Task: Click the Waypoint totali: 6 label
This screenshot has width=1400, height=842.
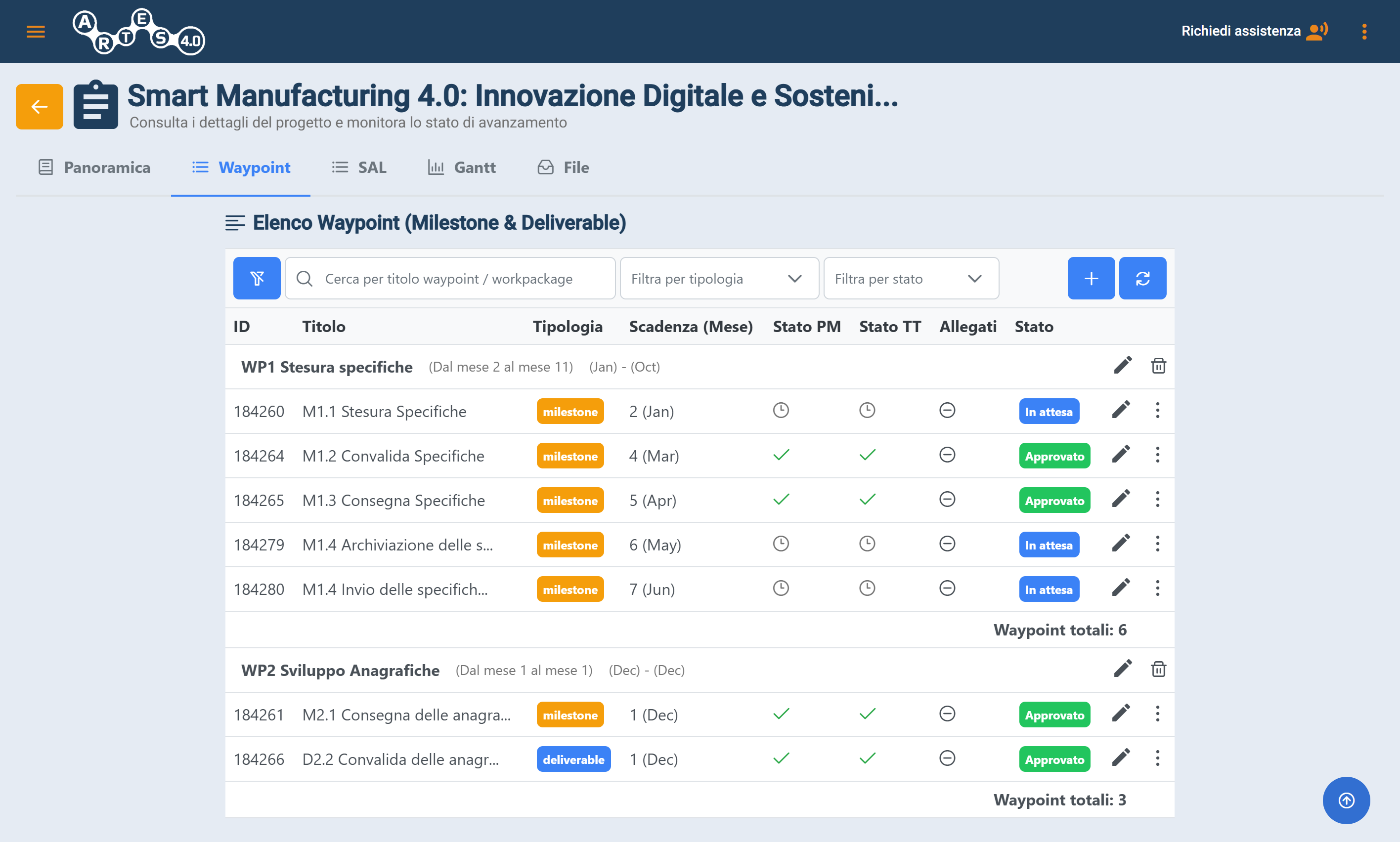Action: click(1060, 630)
